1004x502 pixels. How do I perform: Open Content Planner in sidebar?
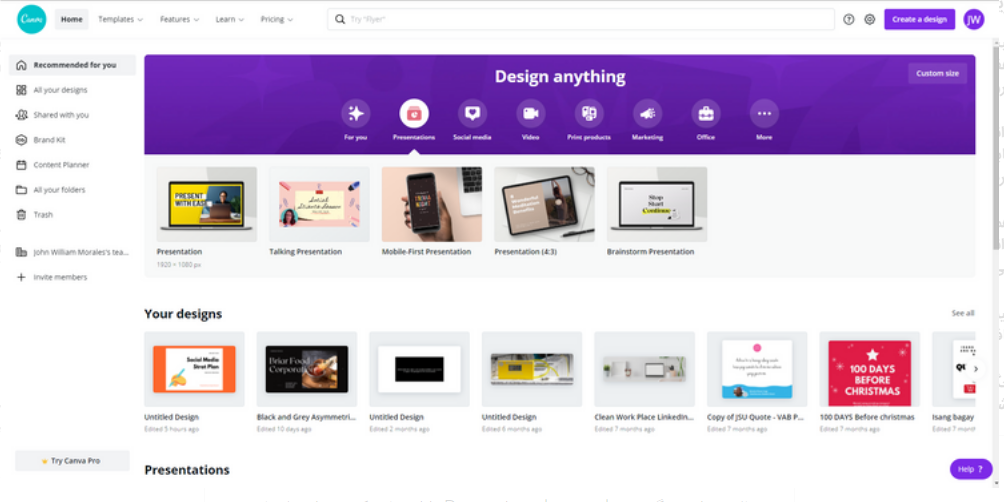pyautogui.click(x=72, y=165)
